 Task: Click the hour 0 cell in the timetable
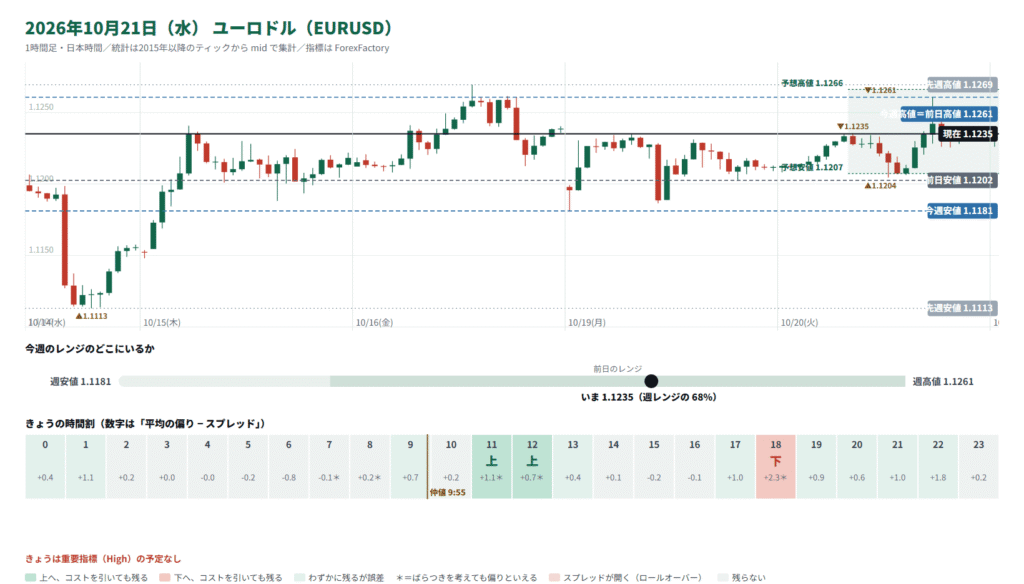[x=45, y=466]
